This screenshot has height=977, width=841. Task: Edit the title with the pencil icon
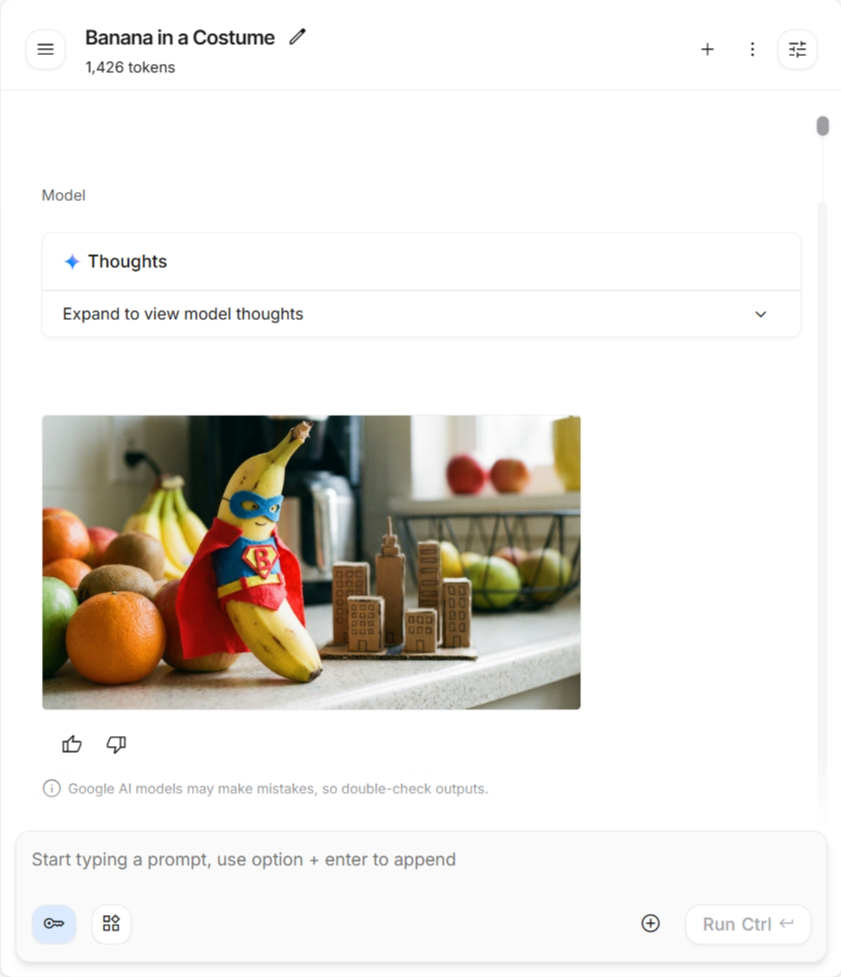(297, 37)
